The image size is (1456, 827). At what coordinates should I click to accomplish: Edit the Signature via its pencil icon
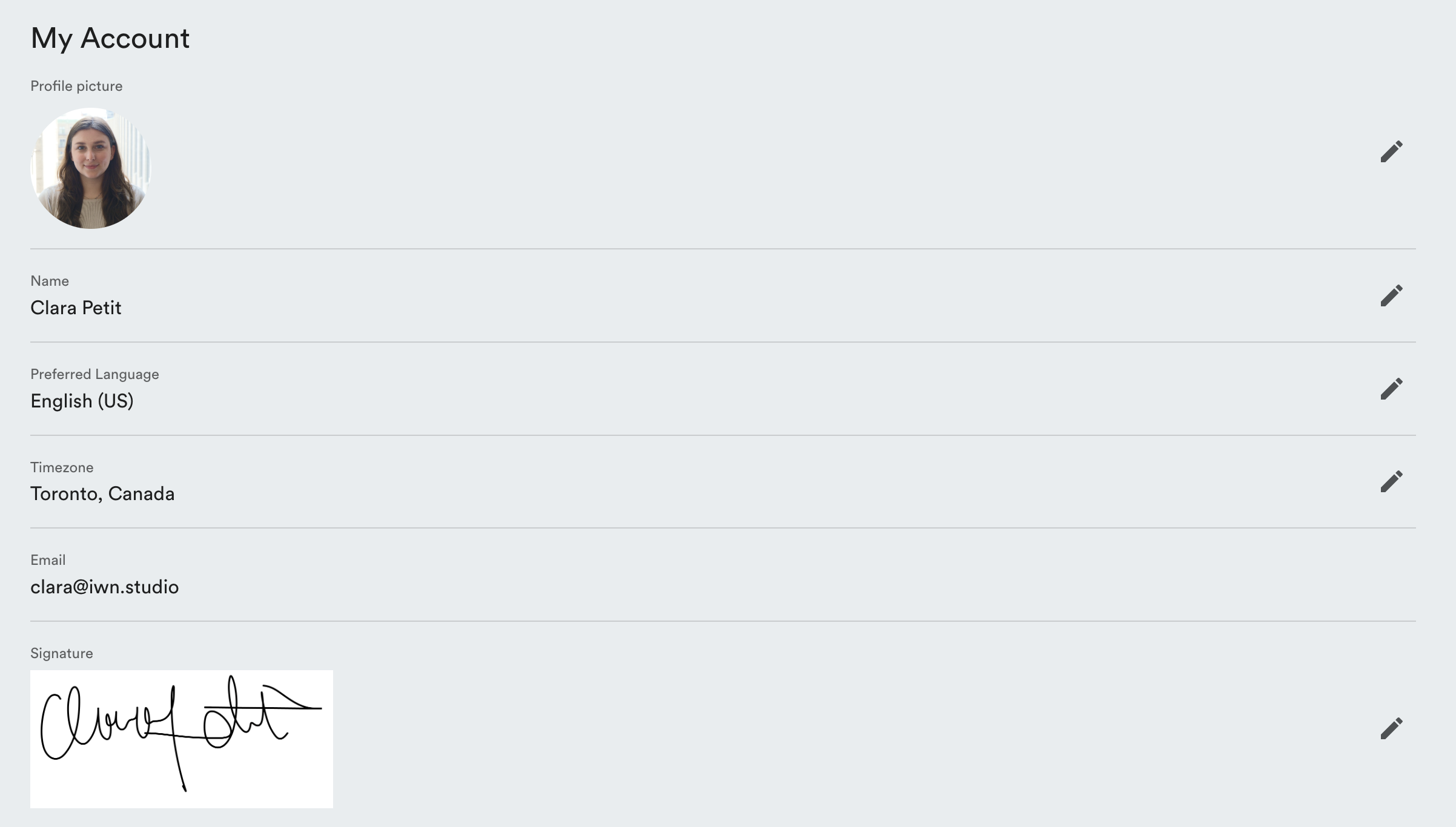pos(1391,728)
